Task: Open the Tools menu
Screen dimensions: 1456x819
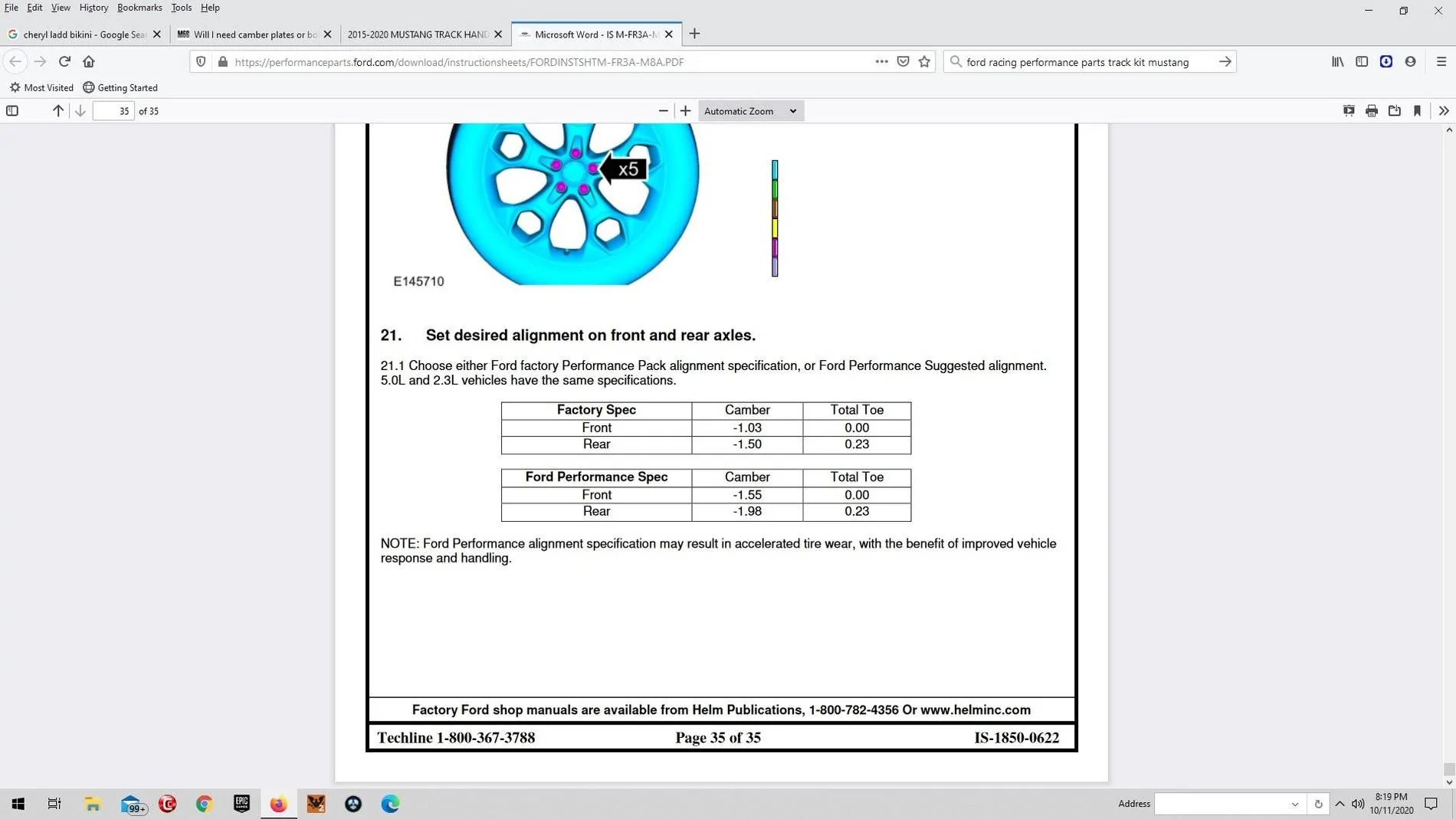Action: click(x=182, y=8)
